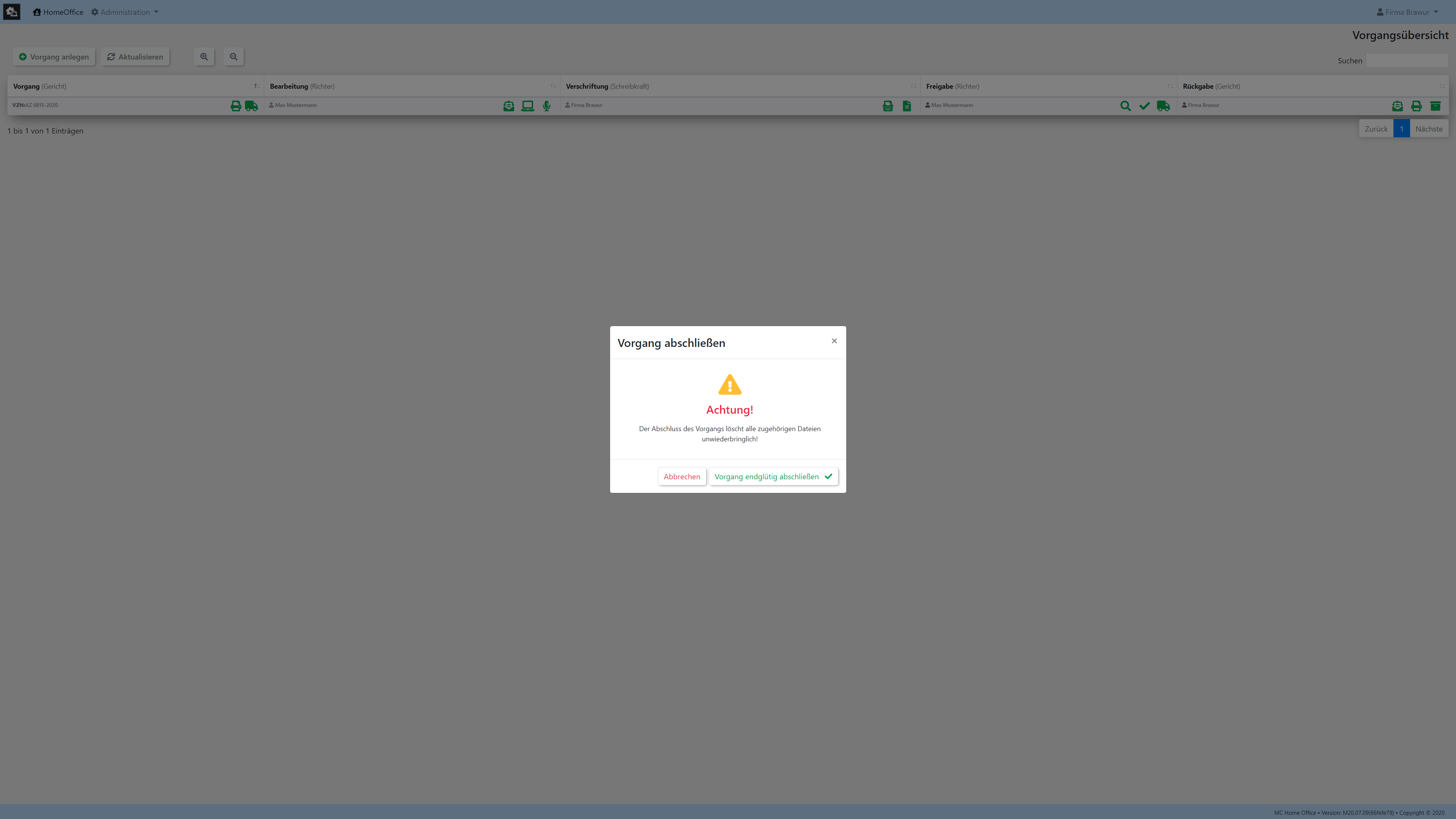Viewport: 1456px width, 819px height.
Task: Click the open envelope icon in Bearbeitung column
Action: (x=509, y=106)
